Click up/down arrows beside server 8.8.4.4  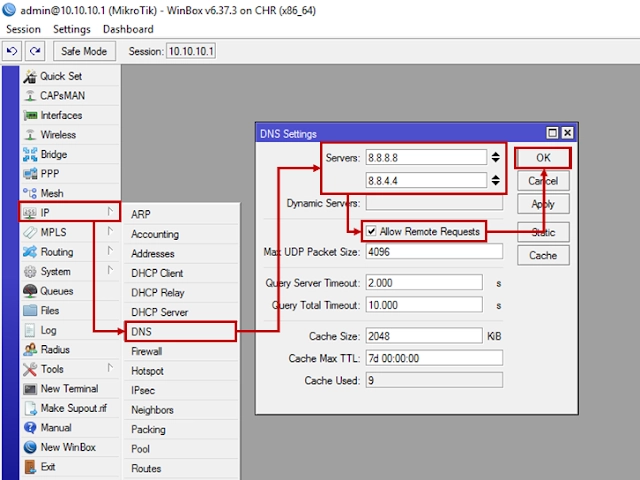(496, 180)
